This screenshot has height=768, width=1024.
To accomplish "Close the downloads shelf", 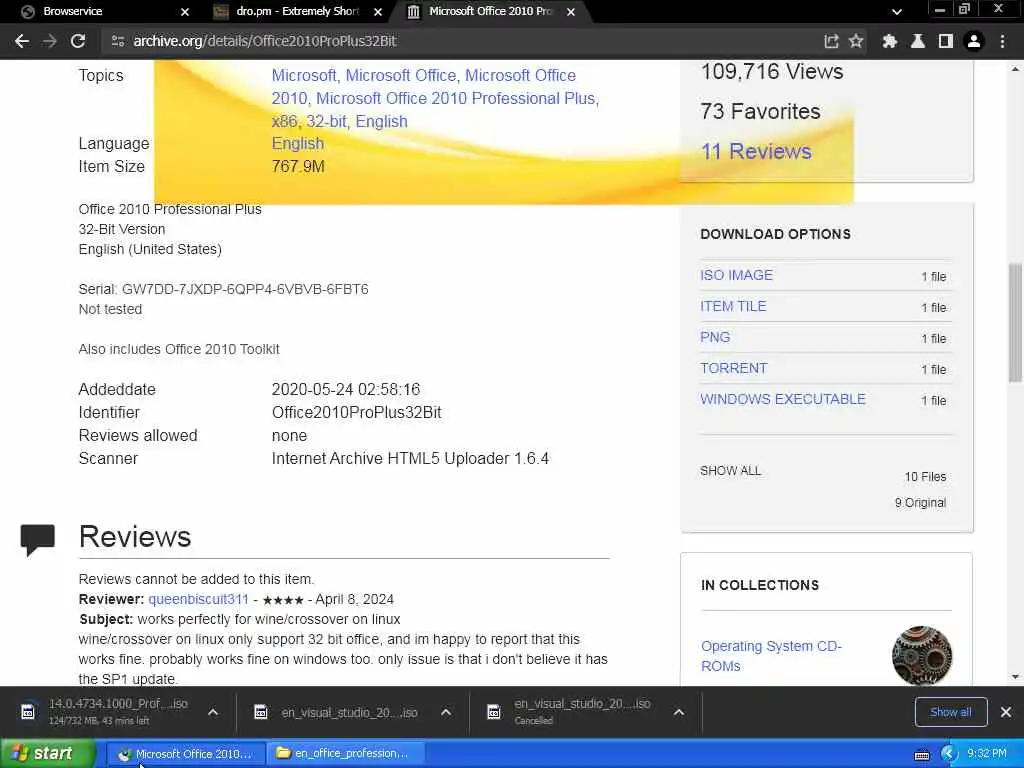I will pos(1006,712).
